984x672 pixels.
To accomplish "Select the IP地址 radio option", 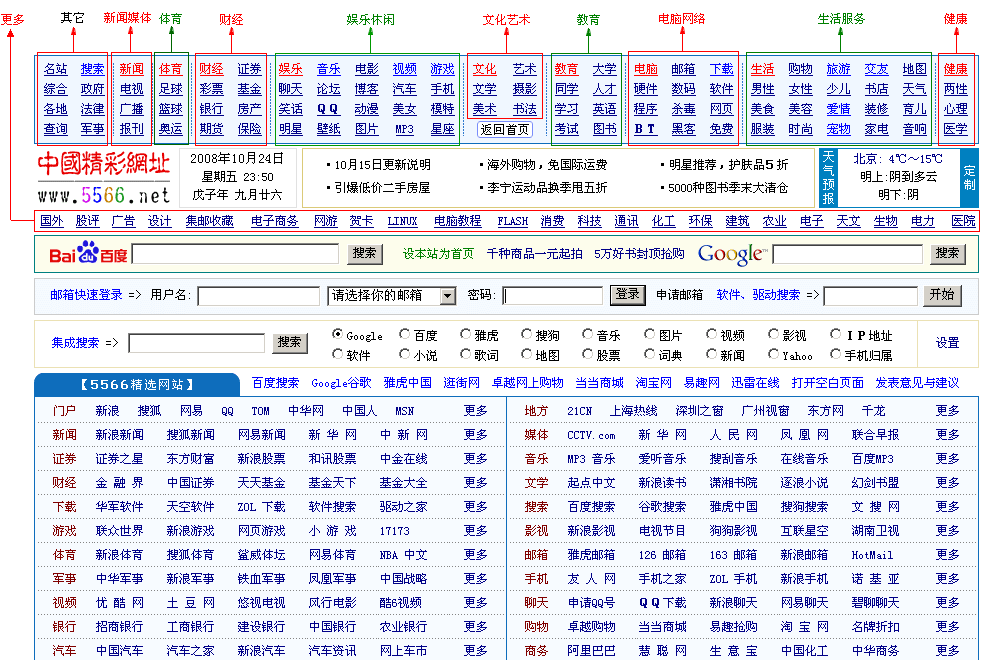I will pos(835,334).
